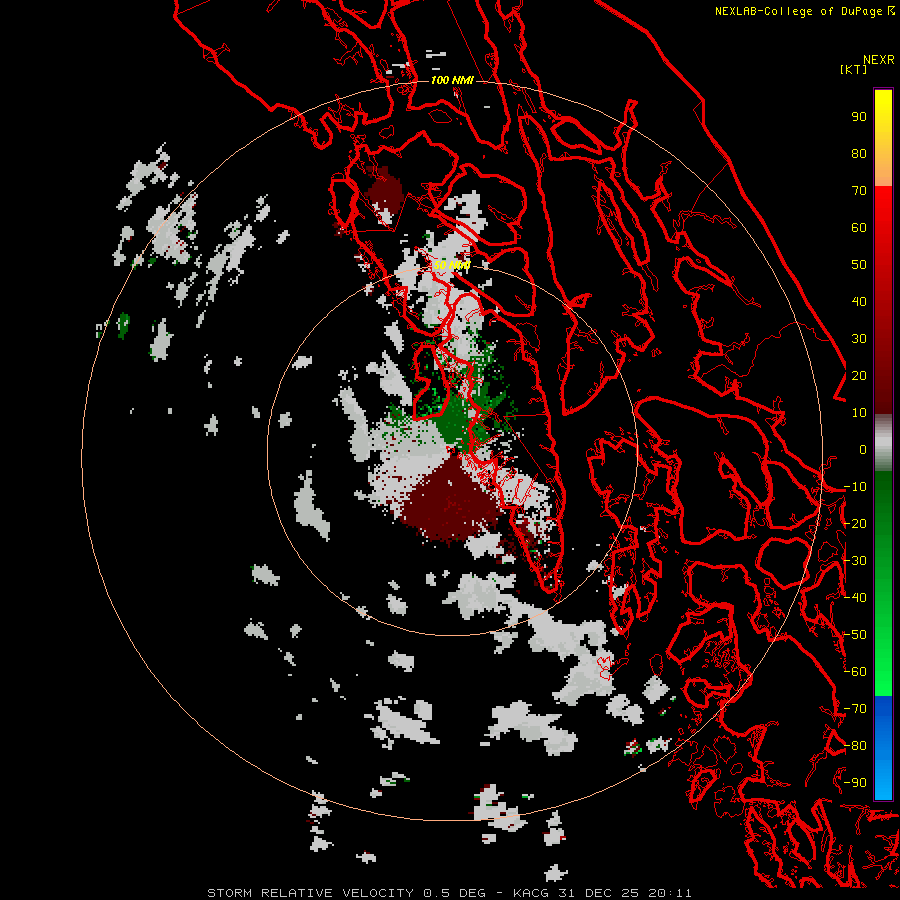Click the positive 50 scale value
Image resolution: width=900 pixels, height=900 pixels.
click(859, 265)
